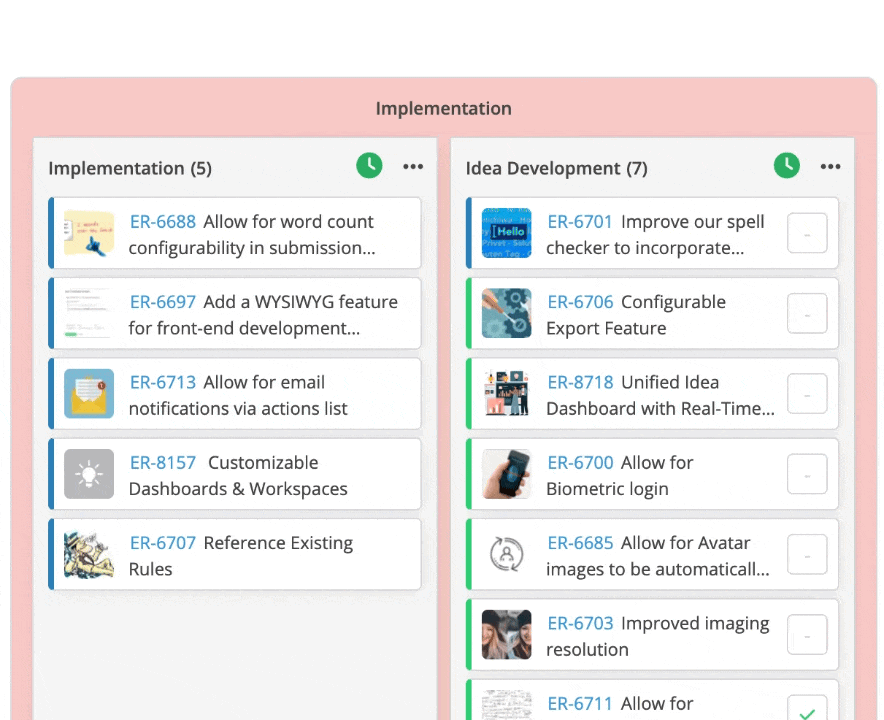The height and width of the screenshot is (720, 884).
Task: Click the pink Implementation group header
Action: [x=443, y=108]
